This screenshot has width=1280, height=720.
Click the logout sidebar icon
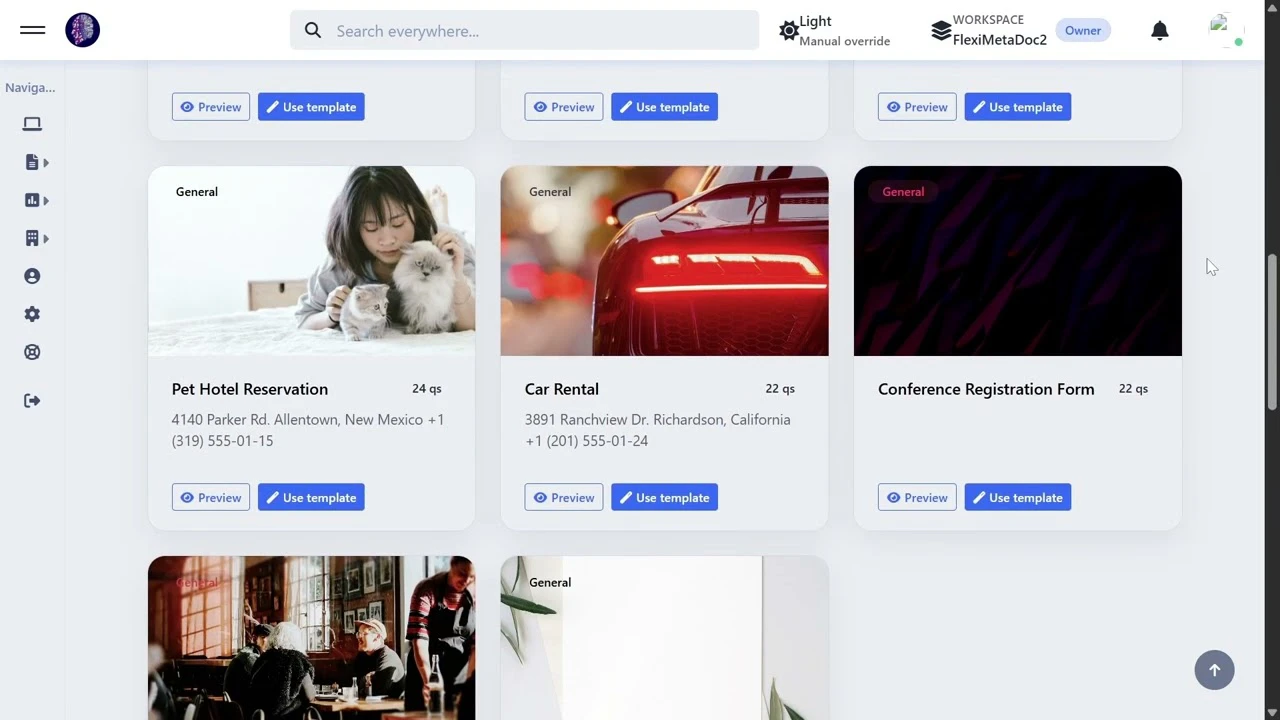pyautogui.click(x=32, y=401)
